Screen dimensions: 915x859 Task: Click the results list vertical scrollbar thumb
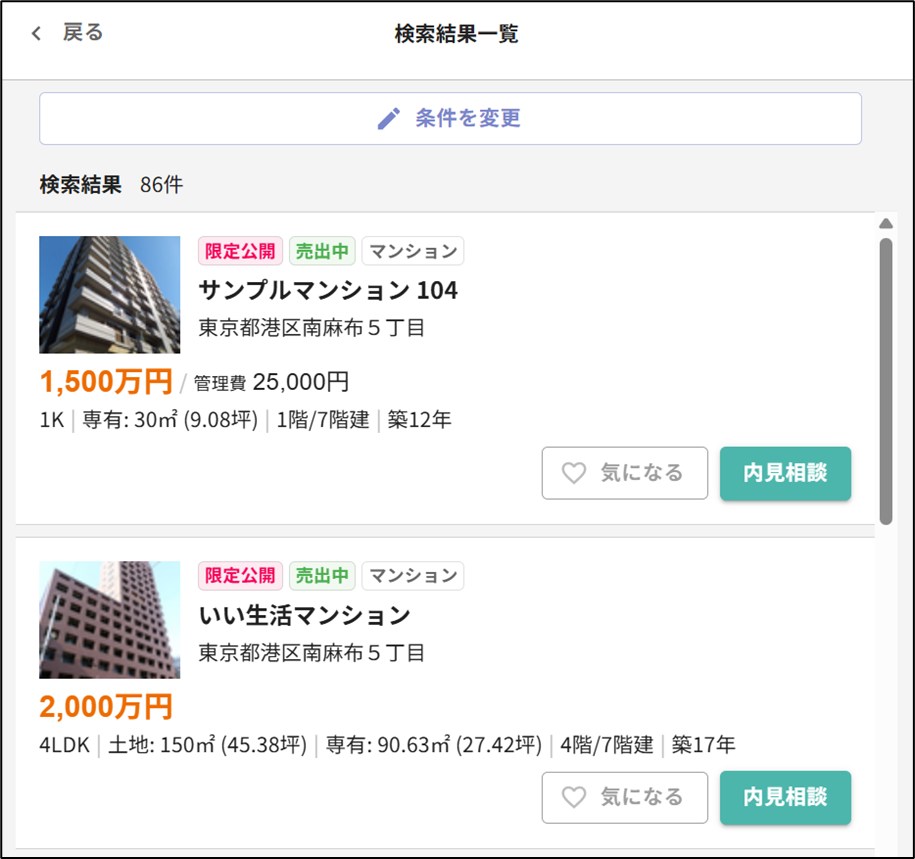885,380
